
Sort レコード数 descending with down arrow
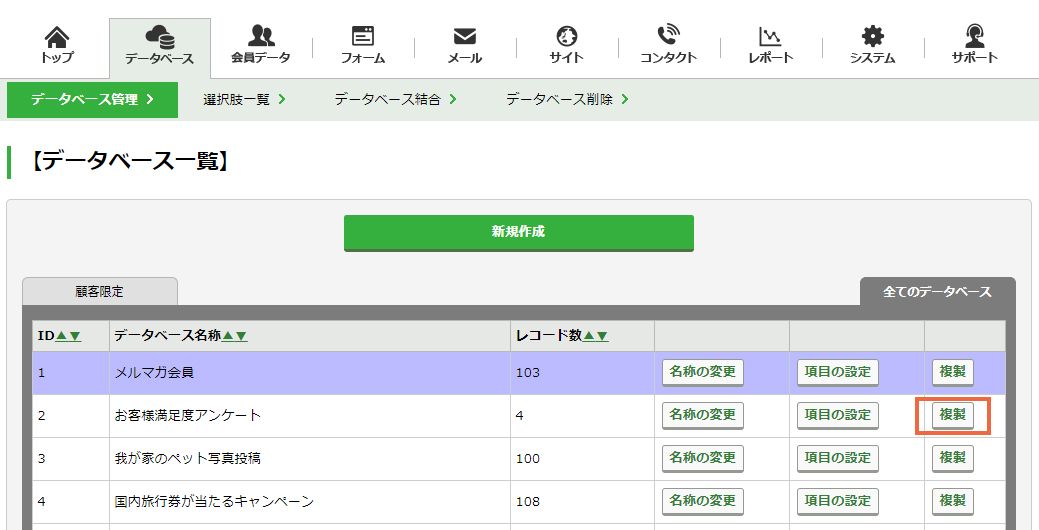(x=602, y=336)
